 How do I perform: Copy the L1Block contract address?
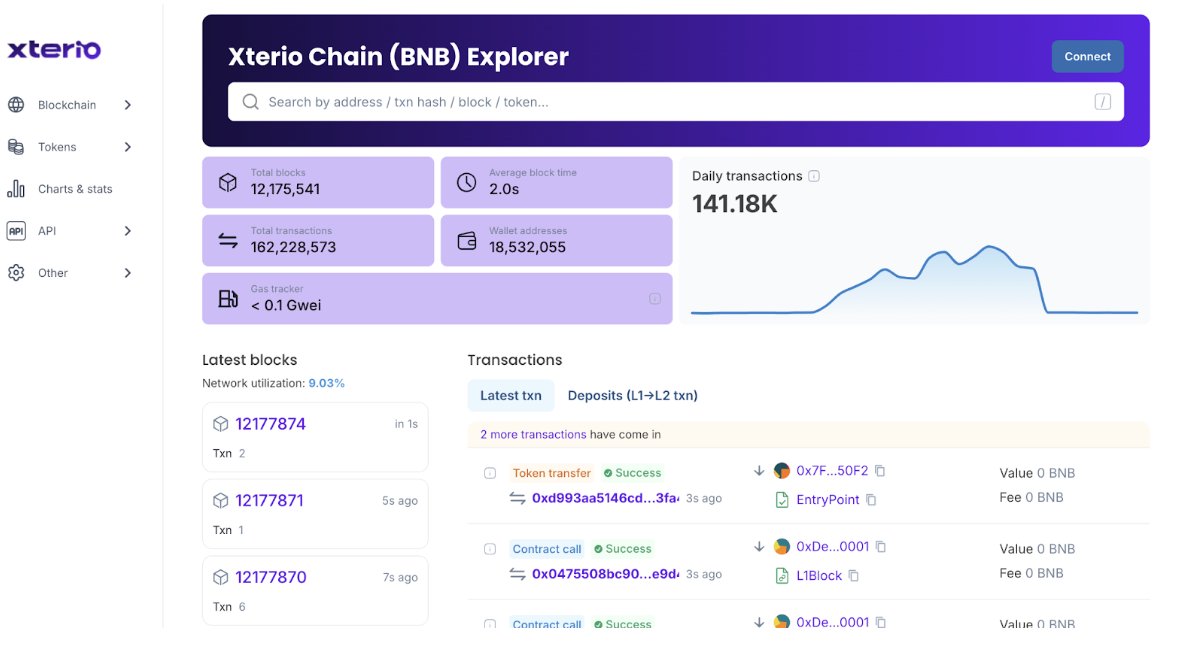coord(854,576)
